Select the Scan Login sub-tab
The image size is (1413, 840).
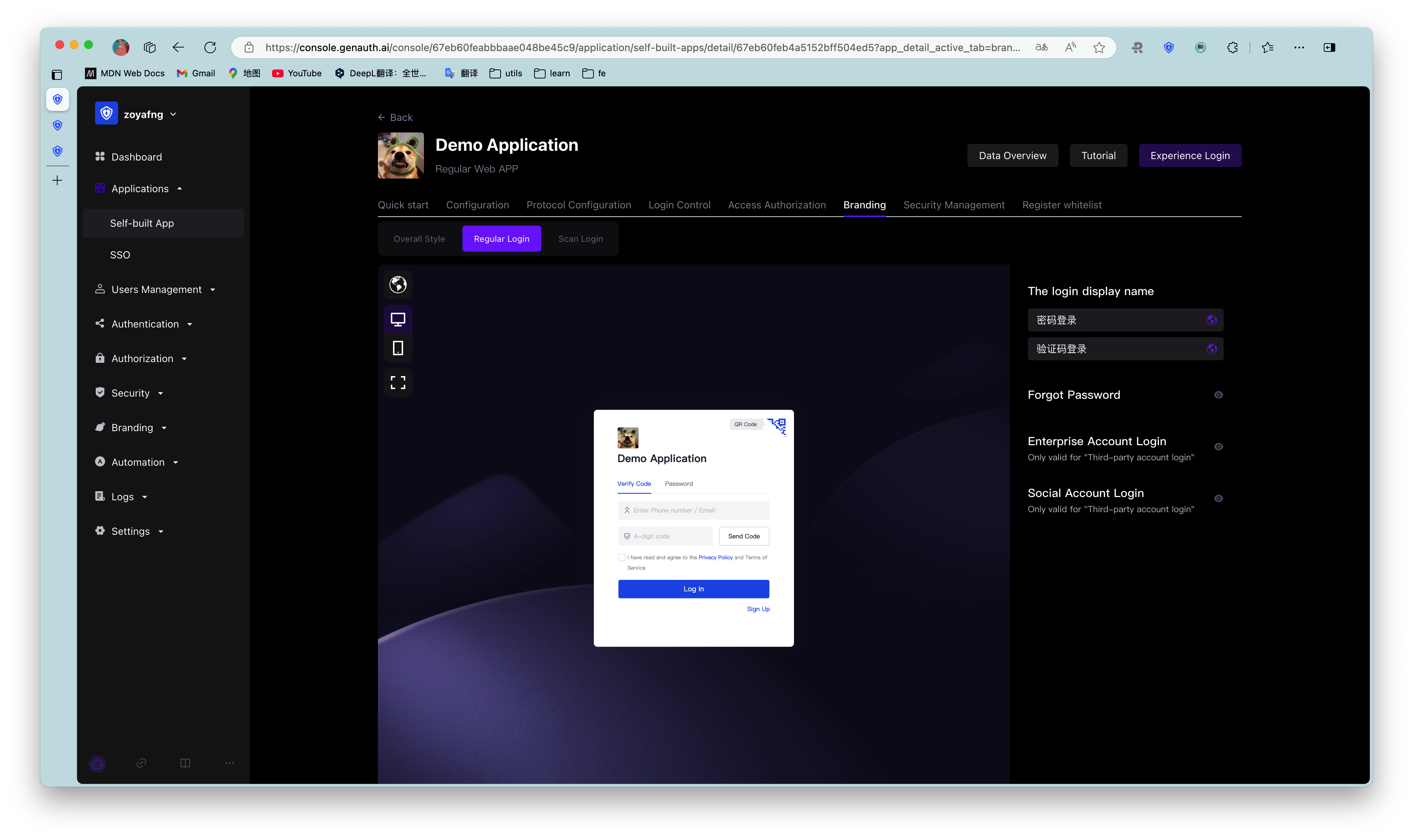pos(580,239)
